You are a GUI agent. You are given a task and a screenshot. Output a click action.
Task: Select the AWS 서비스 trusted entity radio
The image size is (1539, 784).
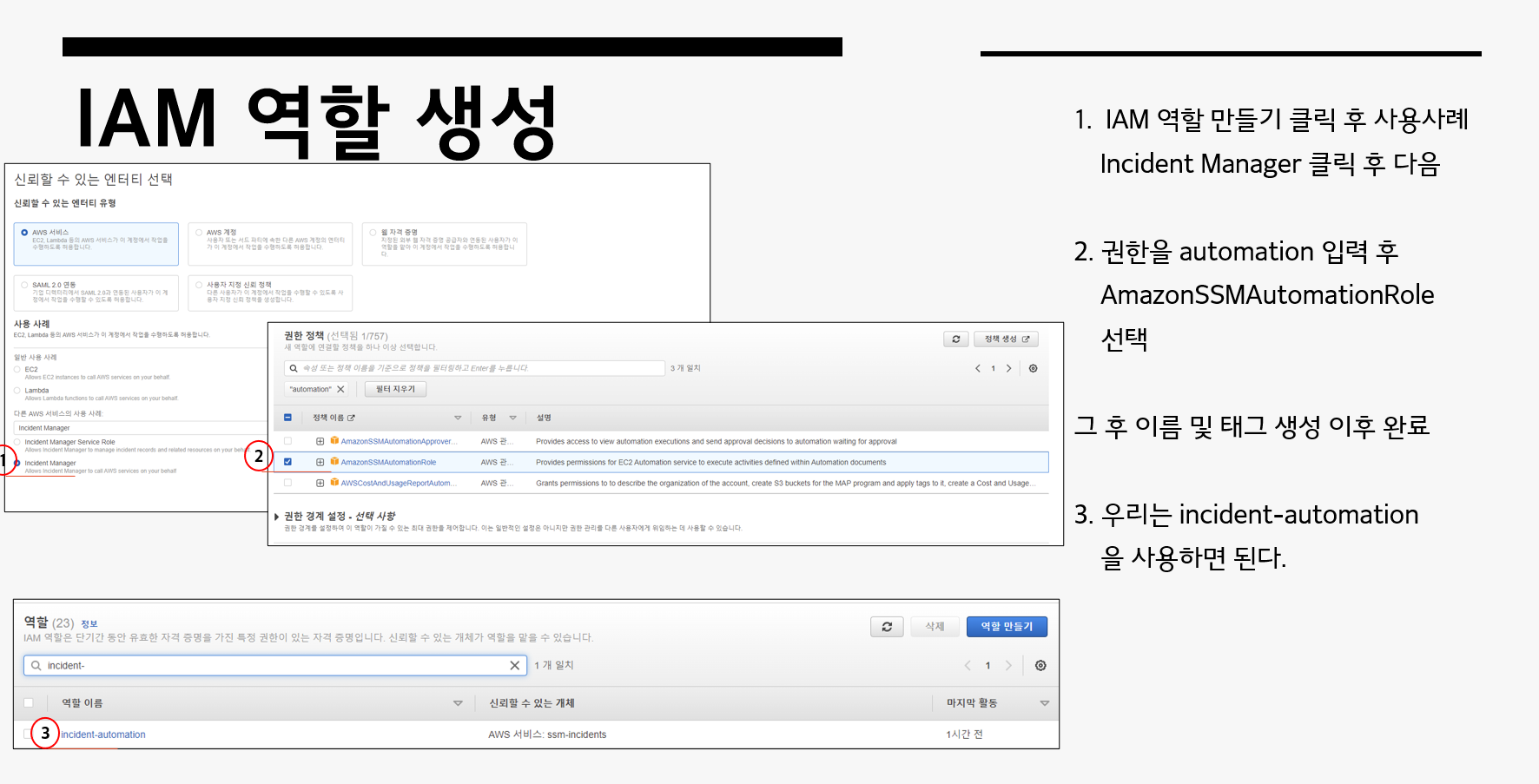tap(24, 233)
